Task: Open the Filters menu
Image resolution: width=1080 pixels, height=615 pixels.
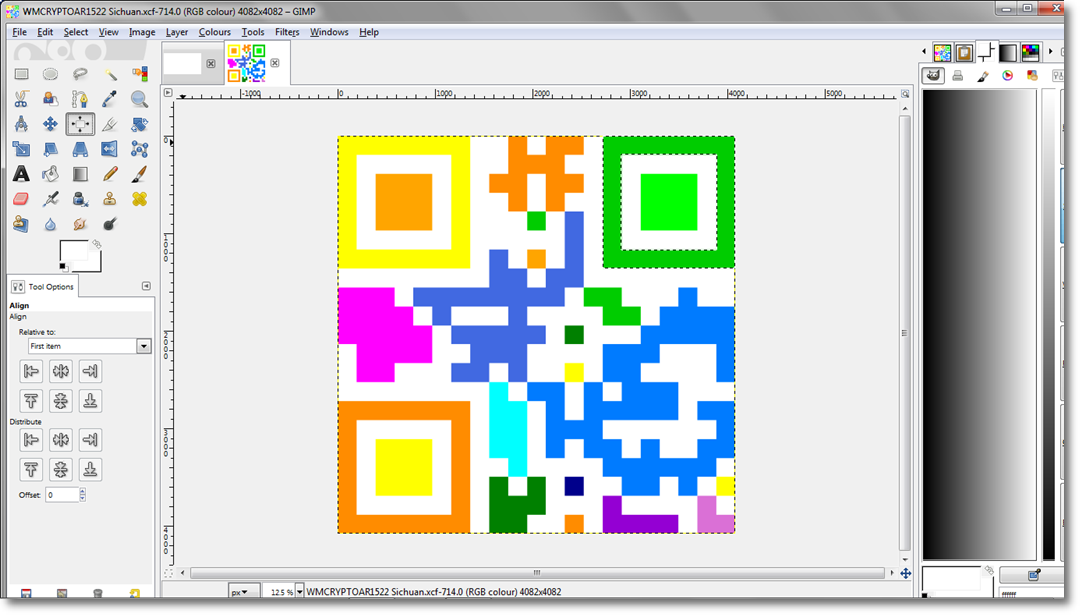Action: (287, 32)
